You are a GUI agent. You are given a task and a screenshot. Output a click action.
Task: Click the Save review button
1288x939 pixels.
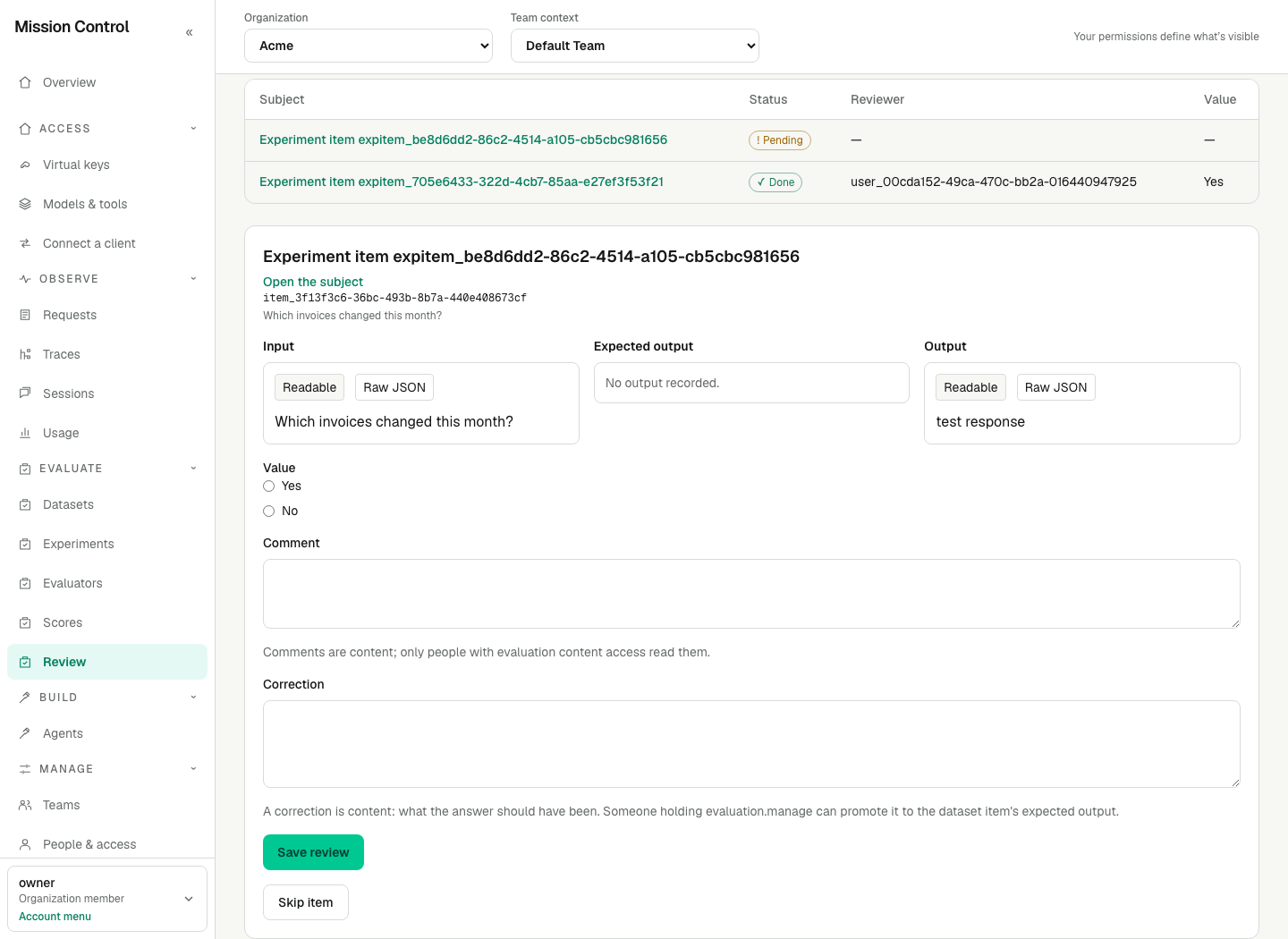[313, 852]
